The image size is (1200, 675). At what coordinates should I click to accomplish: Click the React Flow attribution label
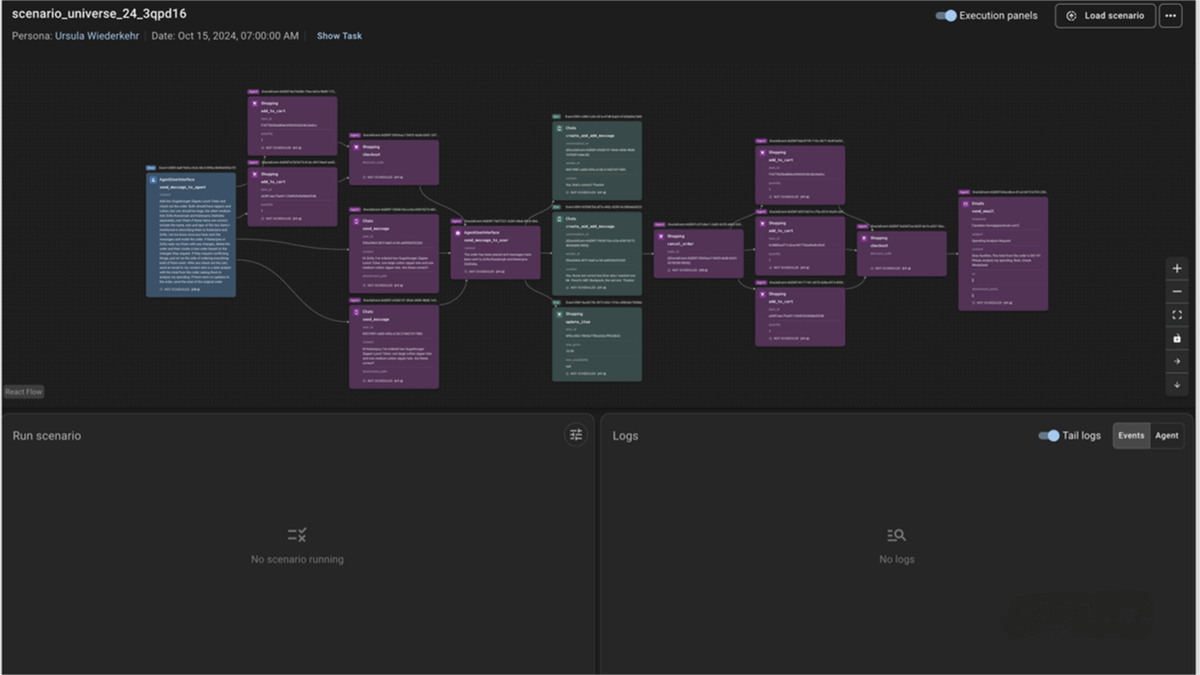click(x=24, y=392)
